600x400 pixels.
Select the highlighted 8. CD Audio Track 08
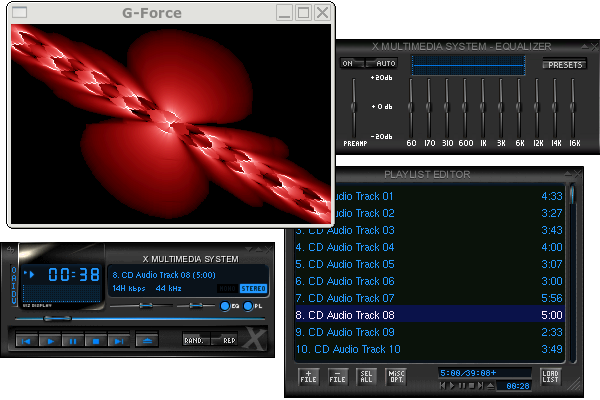point(429,315)
